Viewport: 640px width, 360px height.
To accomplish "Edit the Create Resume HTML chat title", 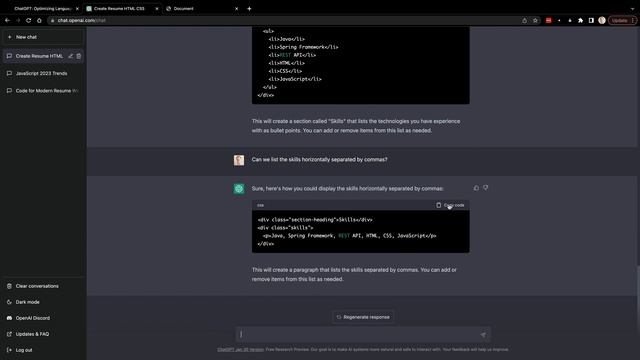I will pos(71,56).
